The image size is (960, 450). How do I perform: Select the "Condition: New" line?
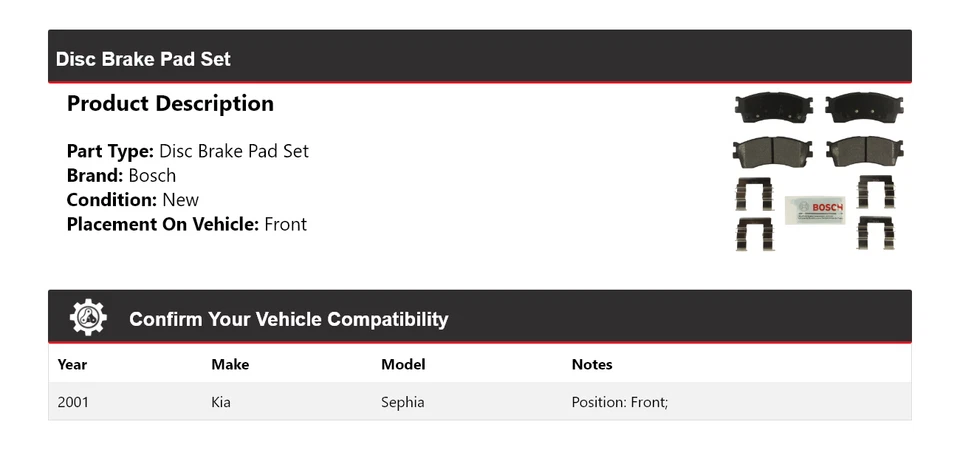[x=132, y=199]
